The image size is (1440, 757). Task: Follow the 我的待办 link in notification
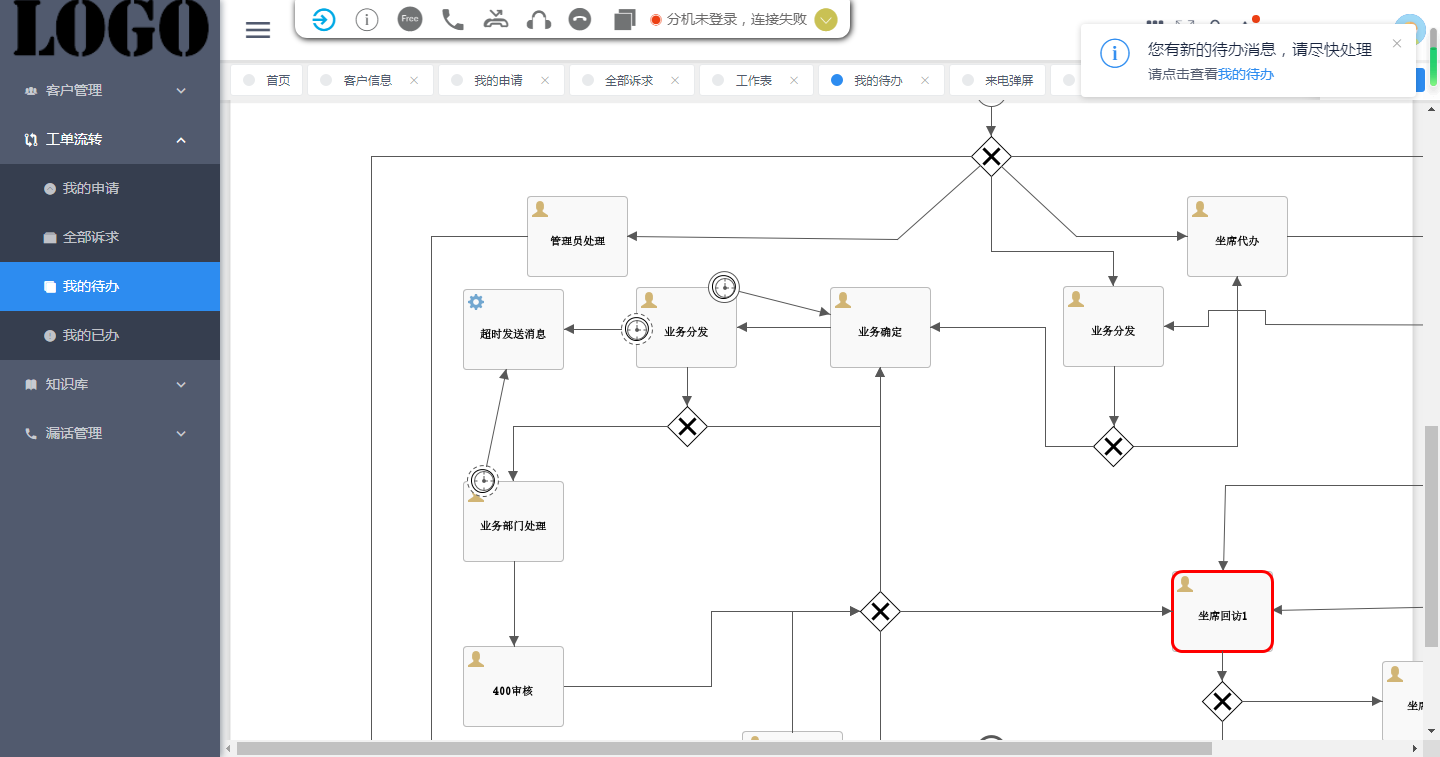[x=1246, y=74]
